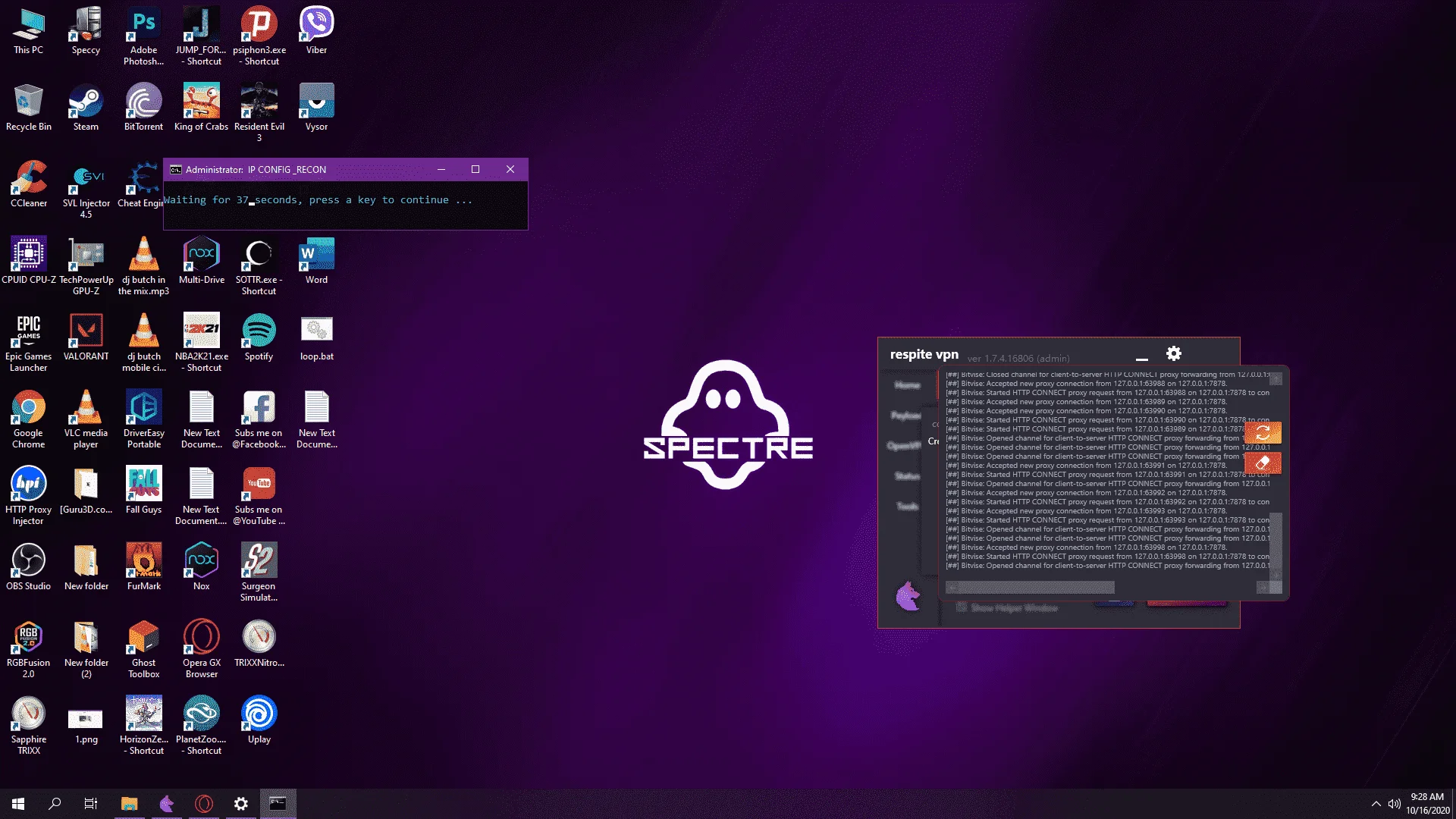This screenshot has width=1456, height=819.
Task: Switch to the command prompt taskbar button
Action: click(x=278, y=804)
